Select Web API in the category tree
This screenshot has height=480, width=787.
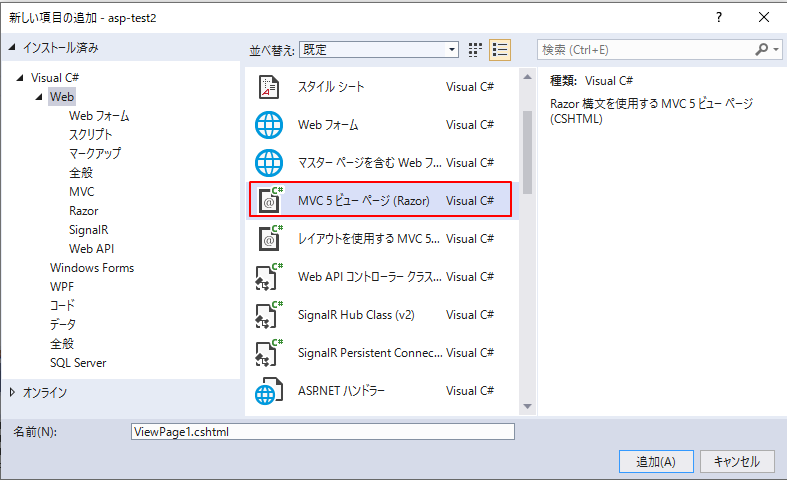(91, 249)
